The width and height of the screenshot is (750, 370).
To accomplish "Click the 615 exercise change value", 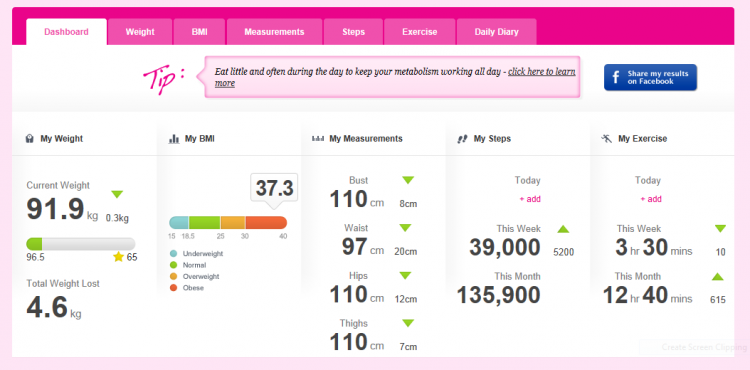I will tap(718, 300).
